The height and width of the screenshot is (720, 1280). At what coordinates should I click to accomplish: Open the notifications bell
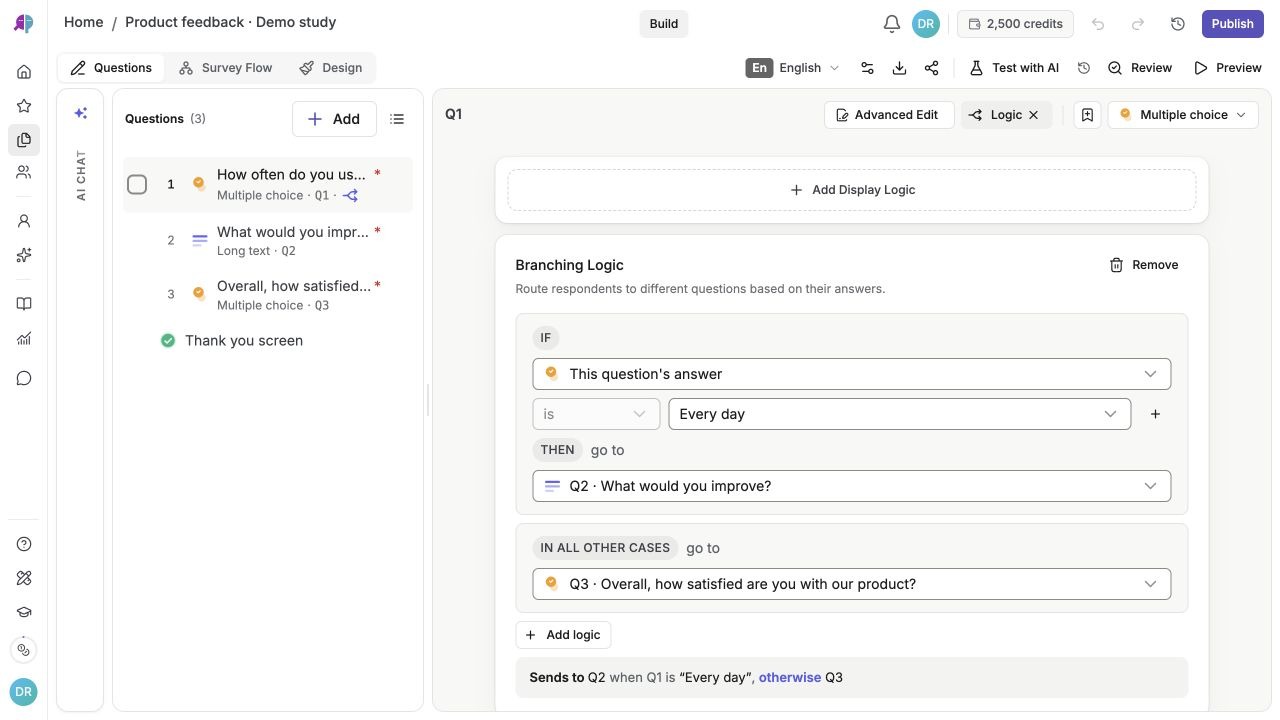point(892,24)
